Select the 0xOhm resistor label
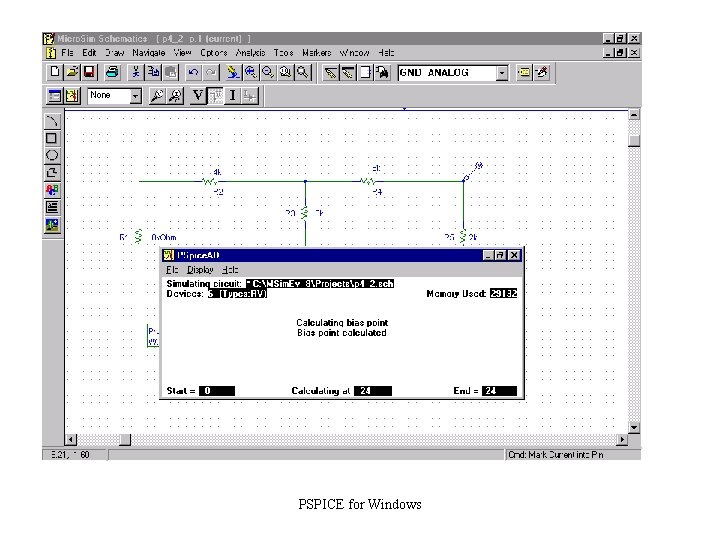Viewport: 720px width, 540px height. pos(163,237)
